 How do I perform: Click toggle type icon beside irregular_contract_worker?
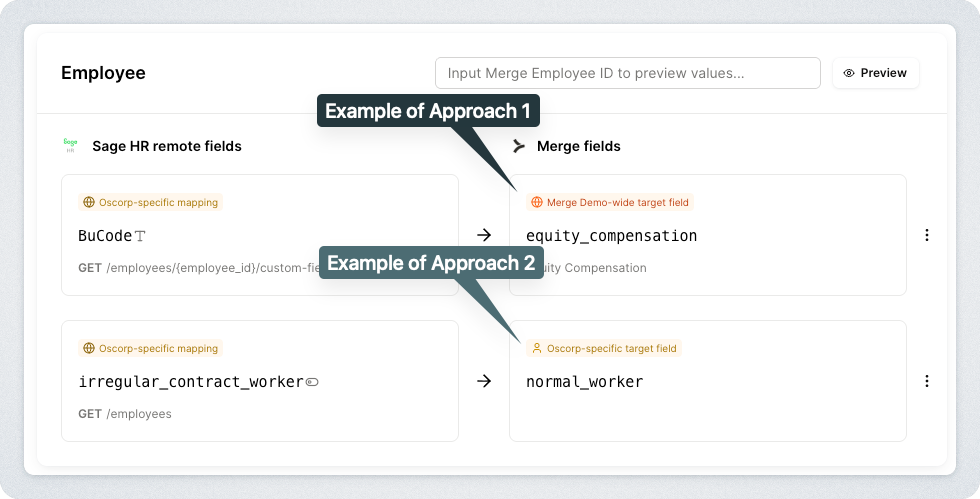(x=312, y=382)
